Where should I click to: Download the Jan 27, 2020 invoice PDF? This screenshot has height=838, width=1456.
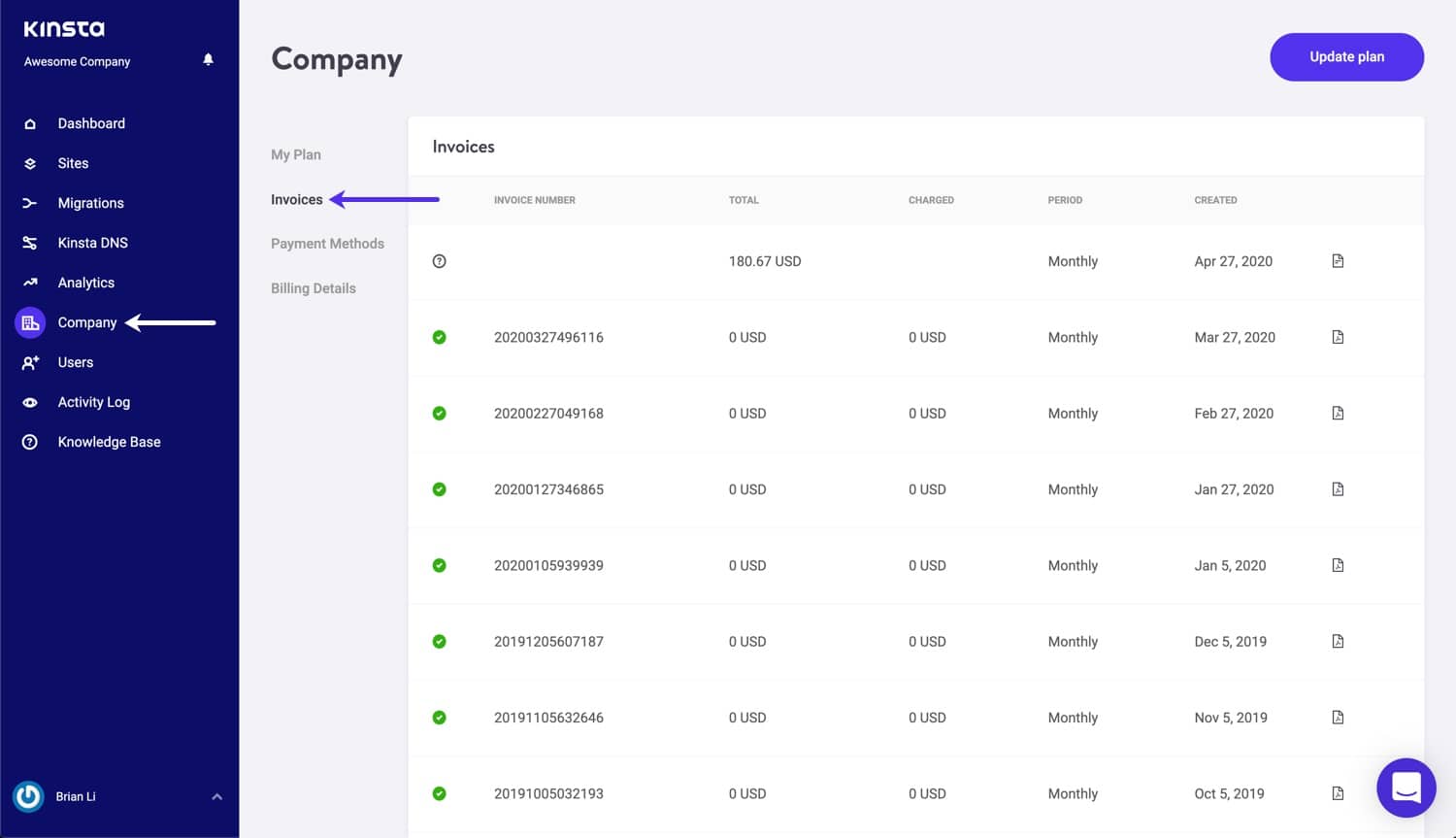point(1338,489)
